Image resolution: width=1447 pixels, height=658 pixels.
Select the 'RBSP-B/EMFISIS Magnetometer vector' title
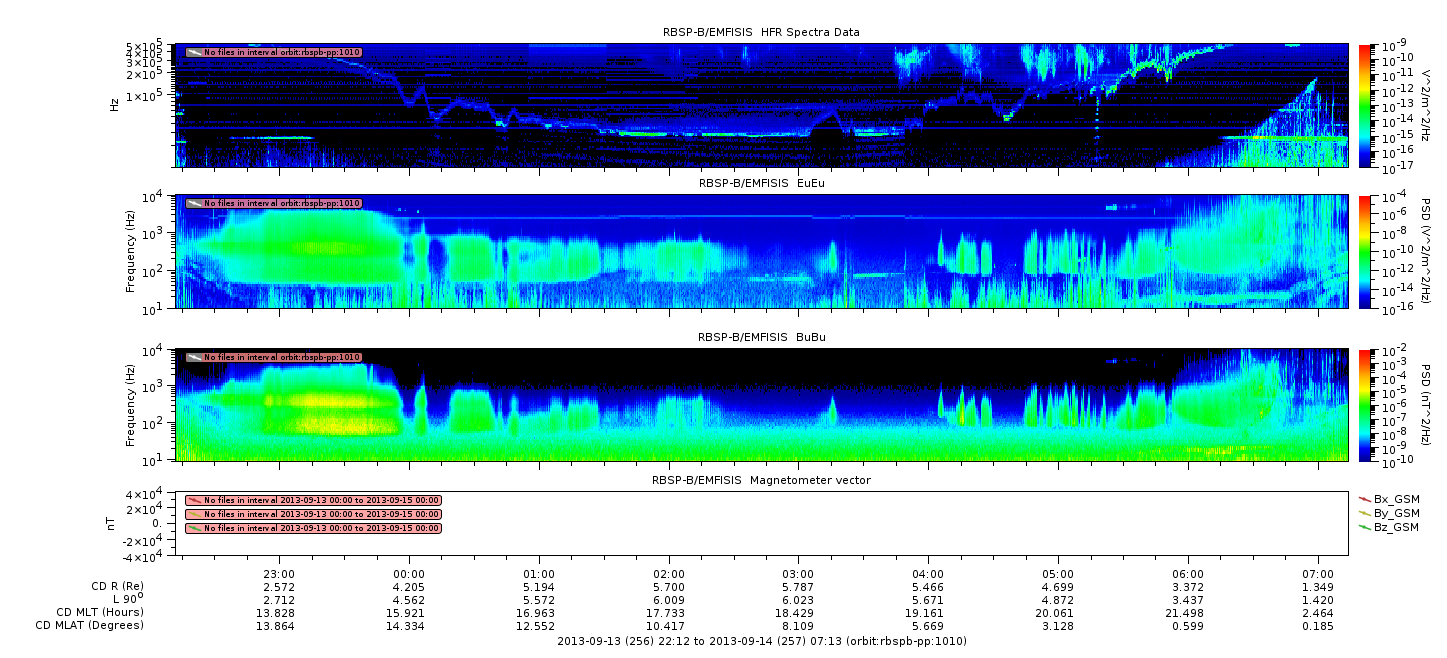tap(761, 480)
